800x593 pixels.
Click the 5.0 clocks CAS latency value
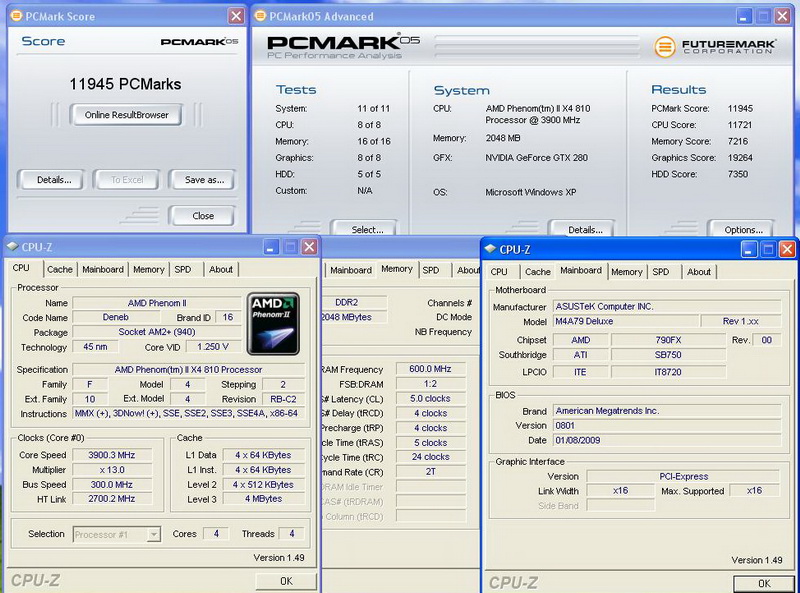pos(430,398)
